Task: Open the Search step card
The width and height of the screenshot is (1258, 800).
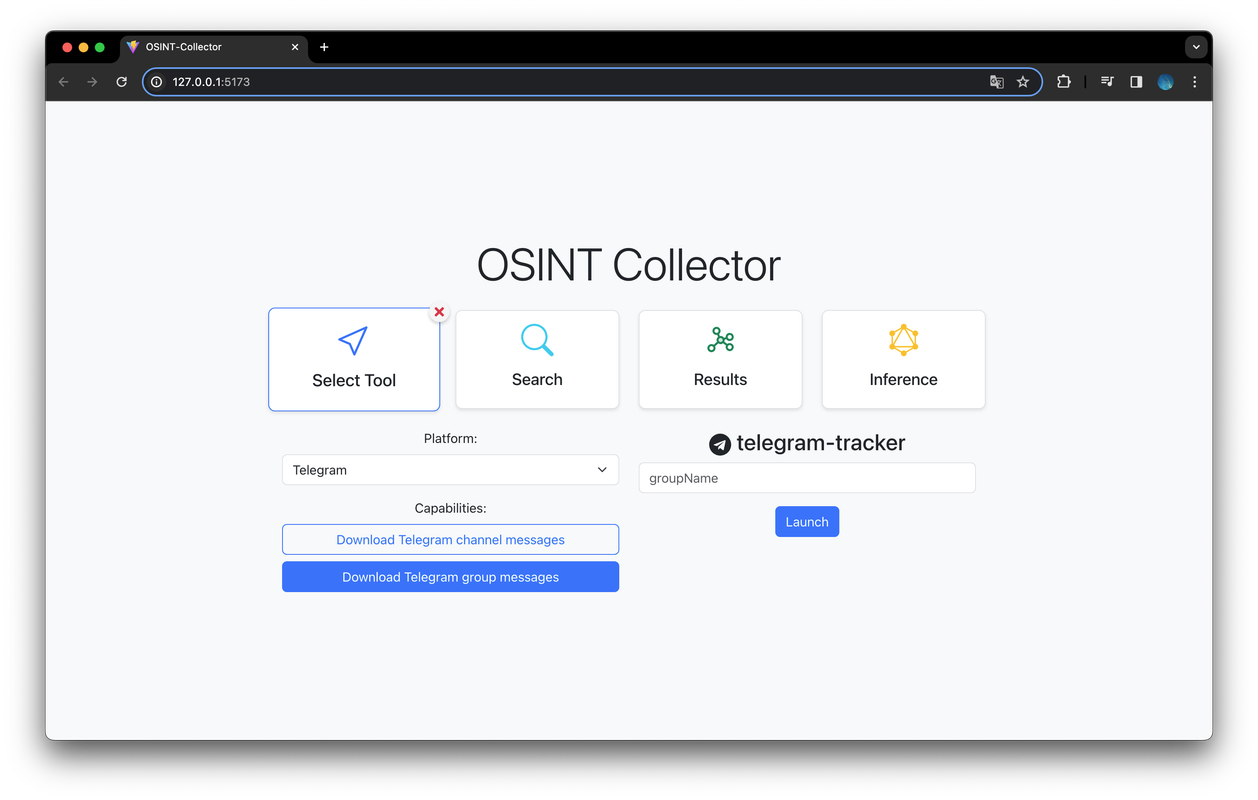Action: click(537, 359)
